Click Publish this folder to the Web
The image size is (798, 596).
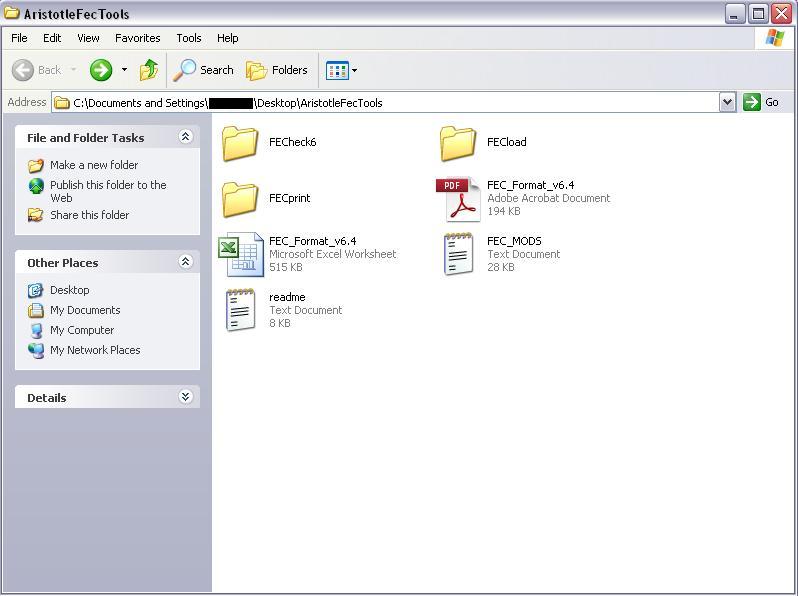pyautogui.click(x=108, y=191)
